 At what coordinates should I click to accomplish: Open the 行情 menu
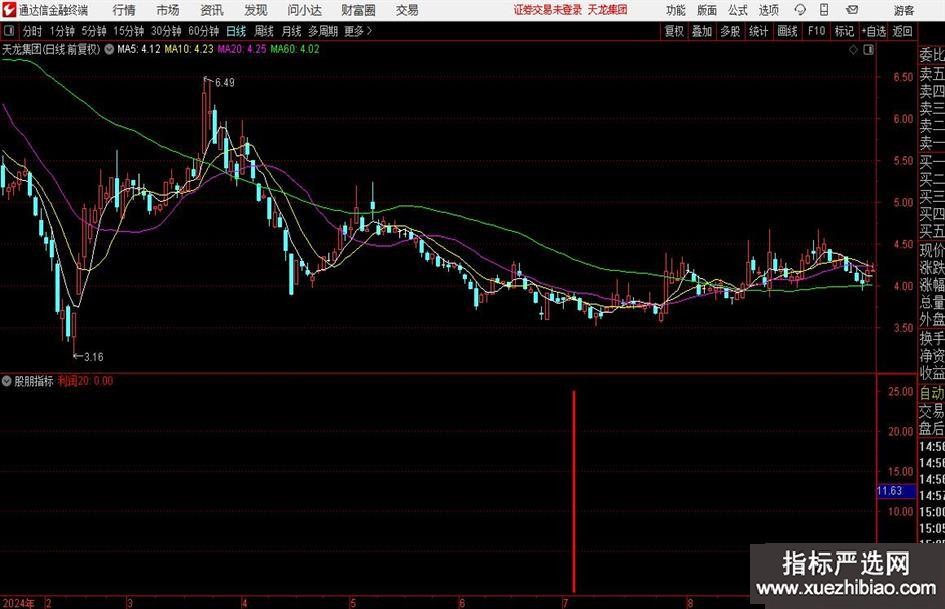point(124,10)
